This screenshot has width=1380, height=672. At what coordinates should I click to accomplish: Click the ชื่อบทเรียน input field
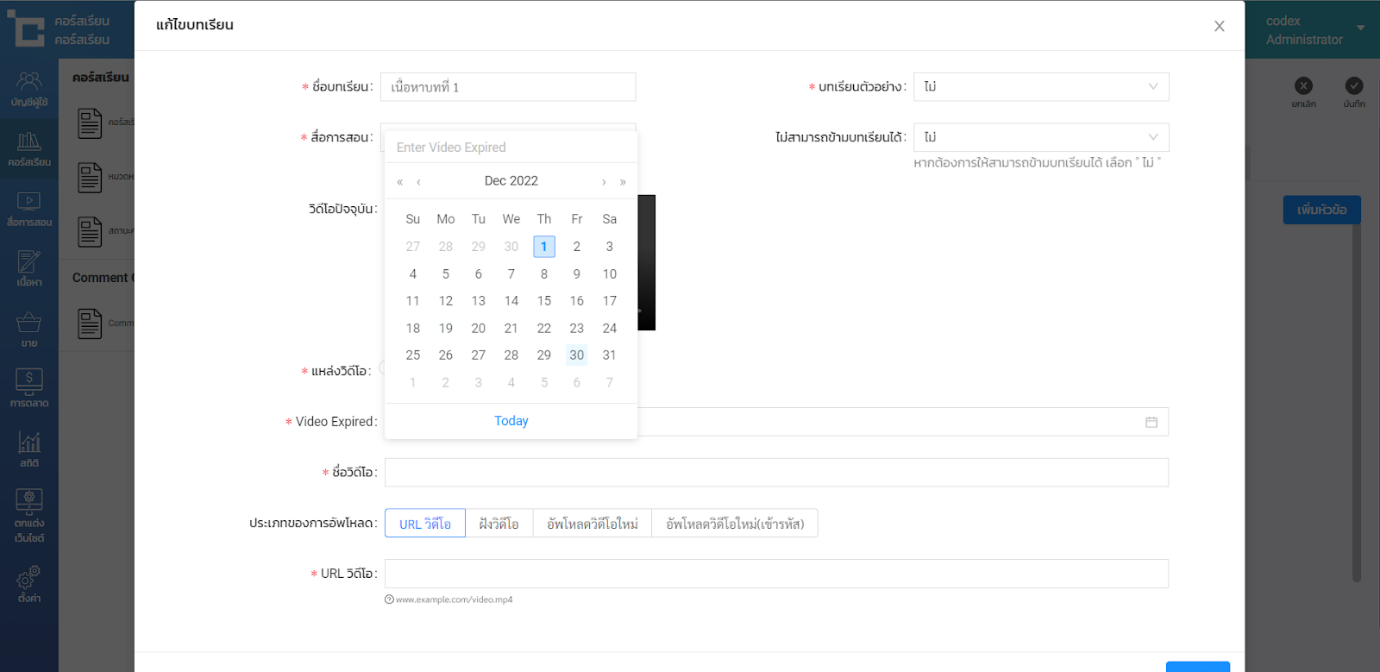(x=508, y=87)
